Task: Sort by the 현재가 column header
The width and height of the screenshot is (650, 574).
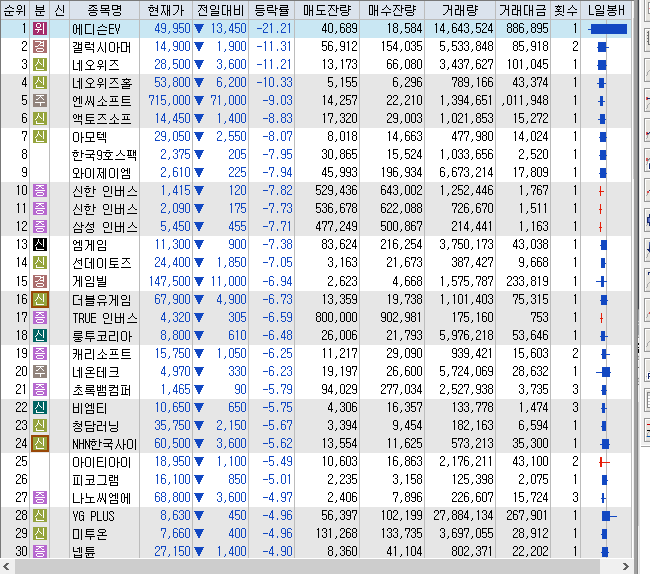Action: click(x=166, y=10)
